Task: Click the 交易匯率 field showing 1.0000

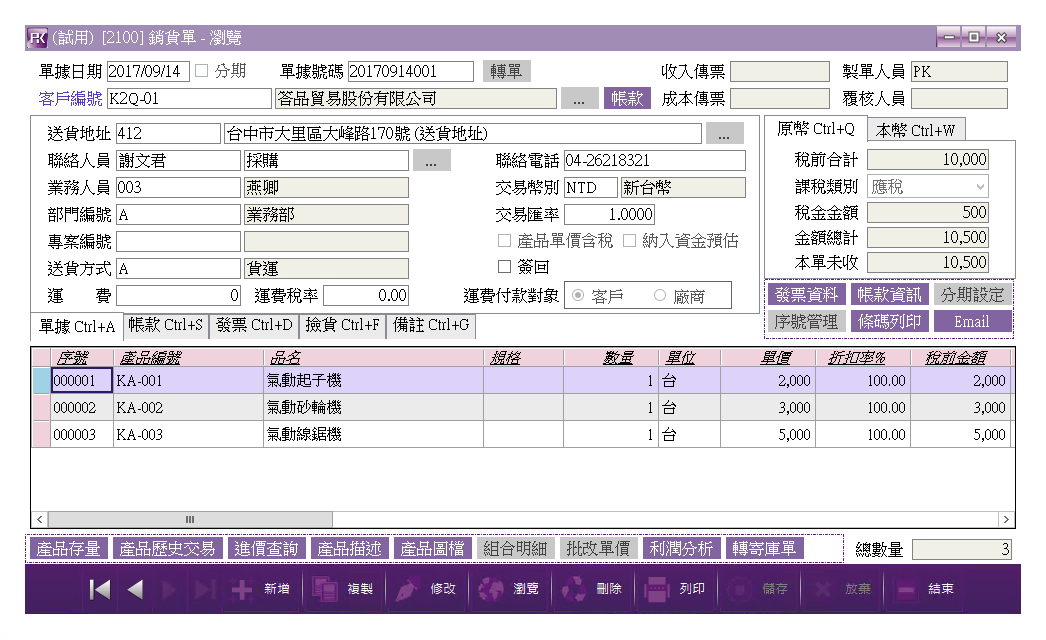Action: click(609, 214)
